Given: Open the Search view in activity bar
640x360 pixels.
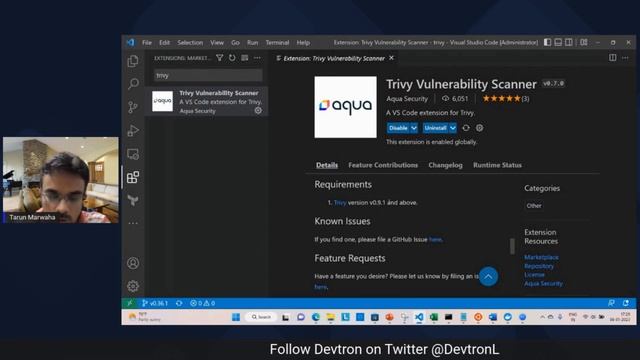Looking at the screenshot, I should point(133,84).
